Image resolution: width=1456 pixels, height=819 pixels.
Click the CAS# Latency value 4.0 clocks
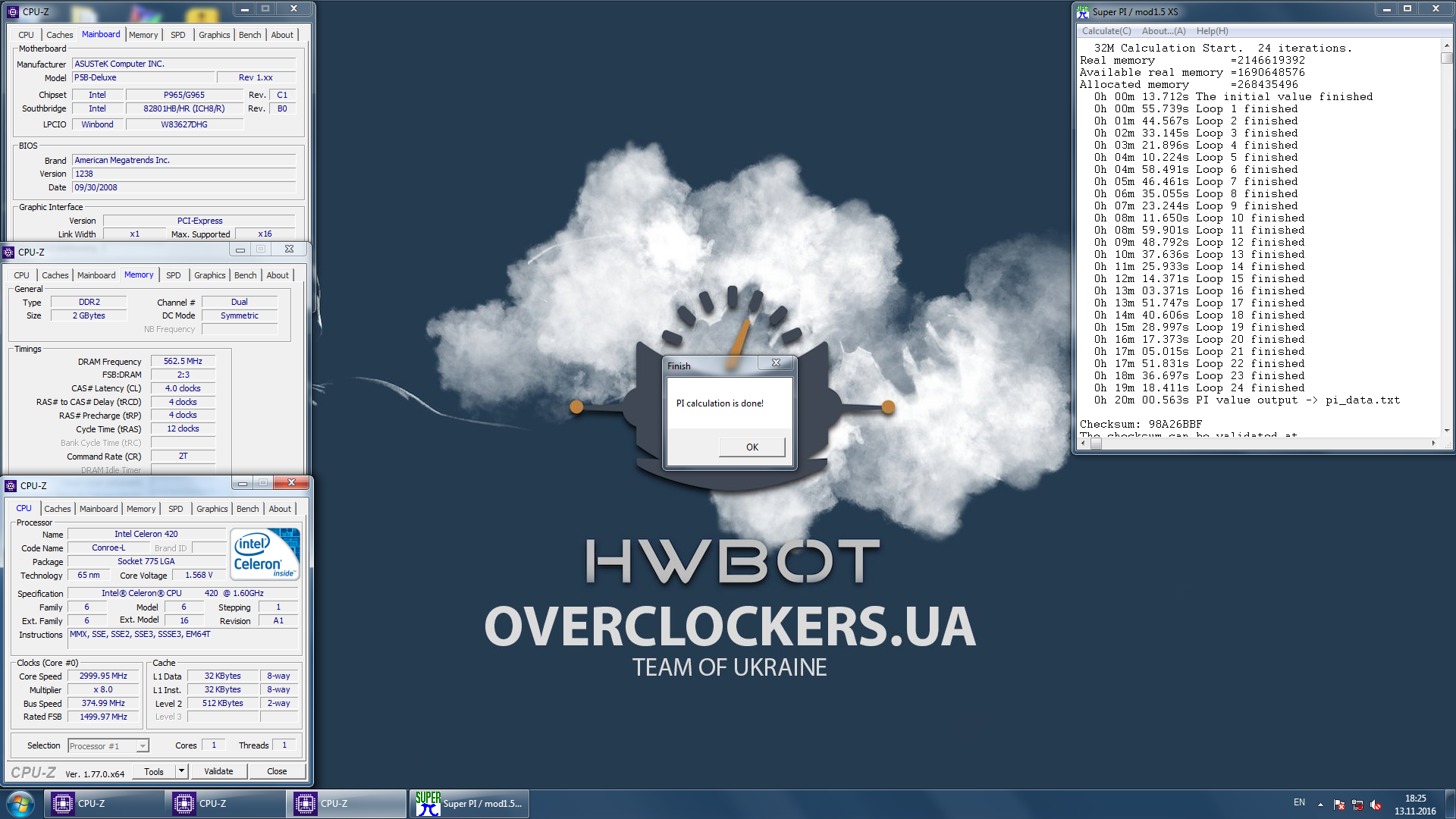point(183,388)
